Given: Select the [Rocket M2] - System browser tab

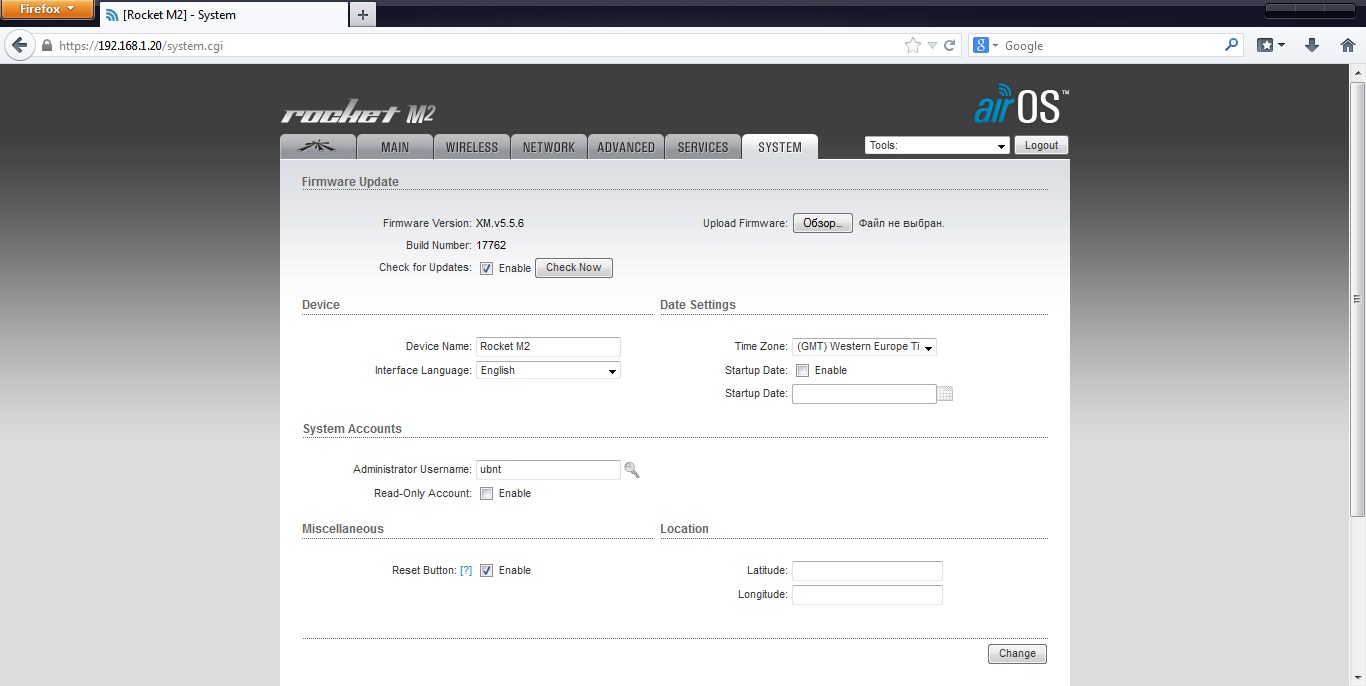Looking at the screenshot, I should coord(223,15).
